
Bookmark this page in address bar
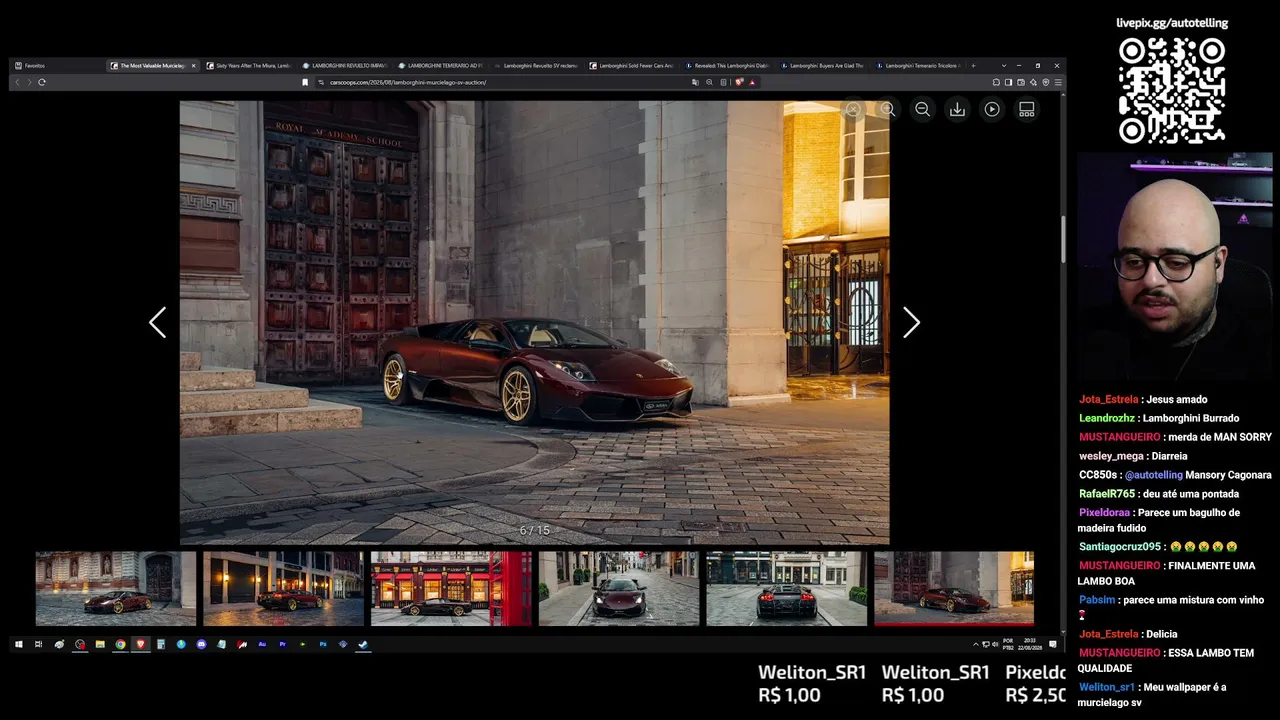click(x=305, y=82)
